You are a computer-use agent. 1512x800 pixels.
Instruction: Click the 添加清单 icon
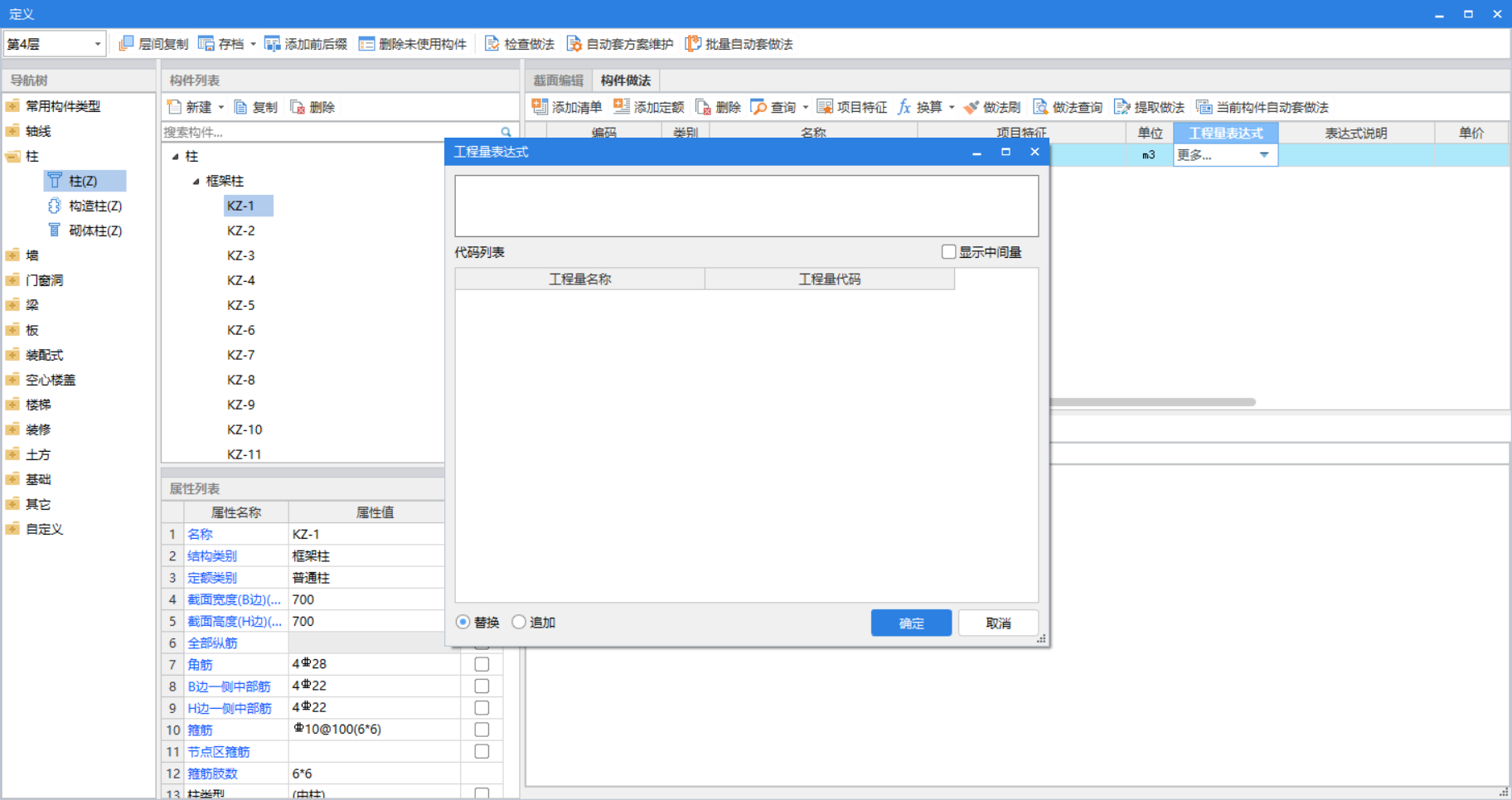coord(540,106)
